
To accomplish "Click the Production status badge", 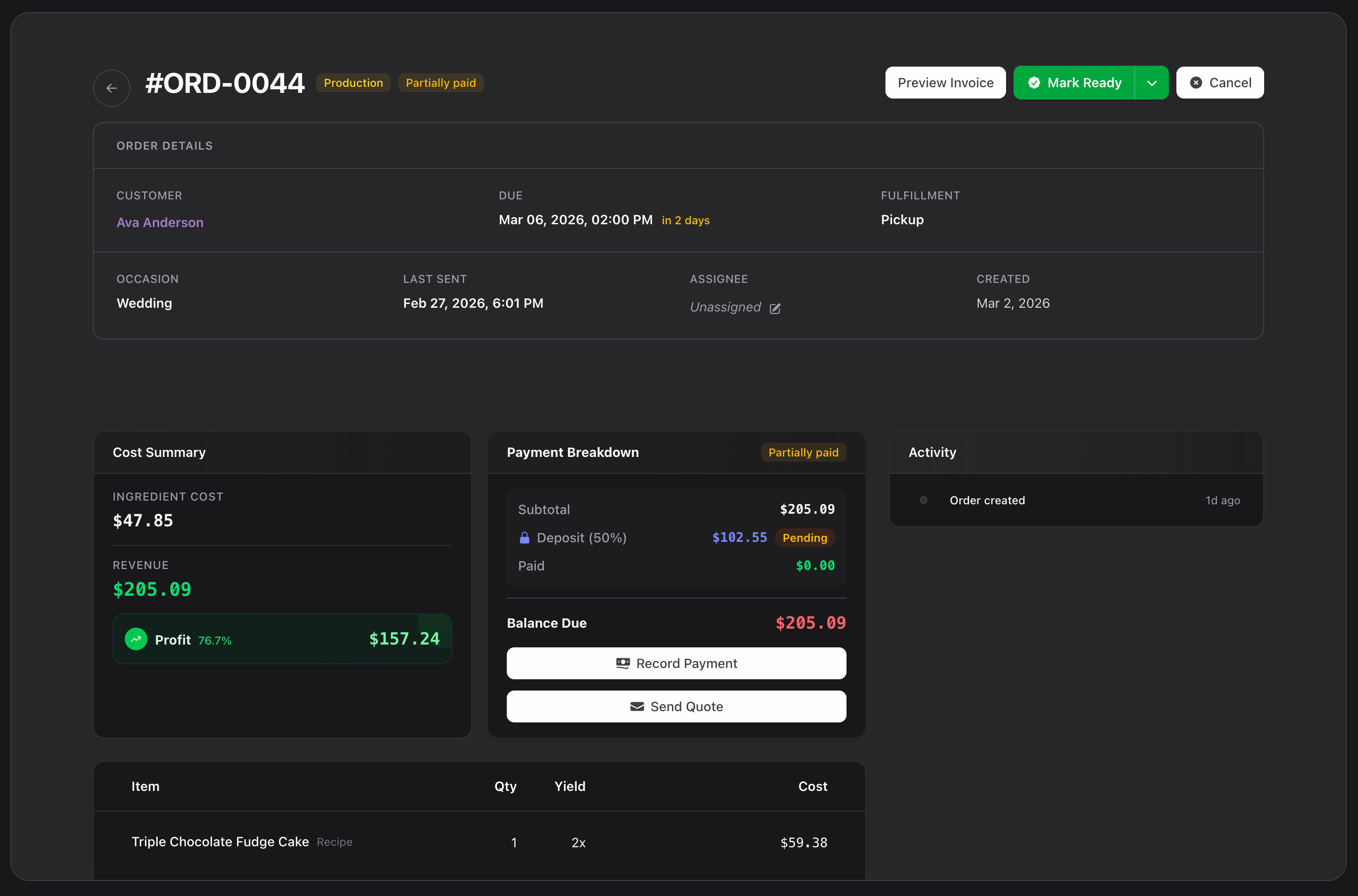I will pos(353,82).
